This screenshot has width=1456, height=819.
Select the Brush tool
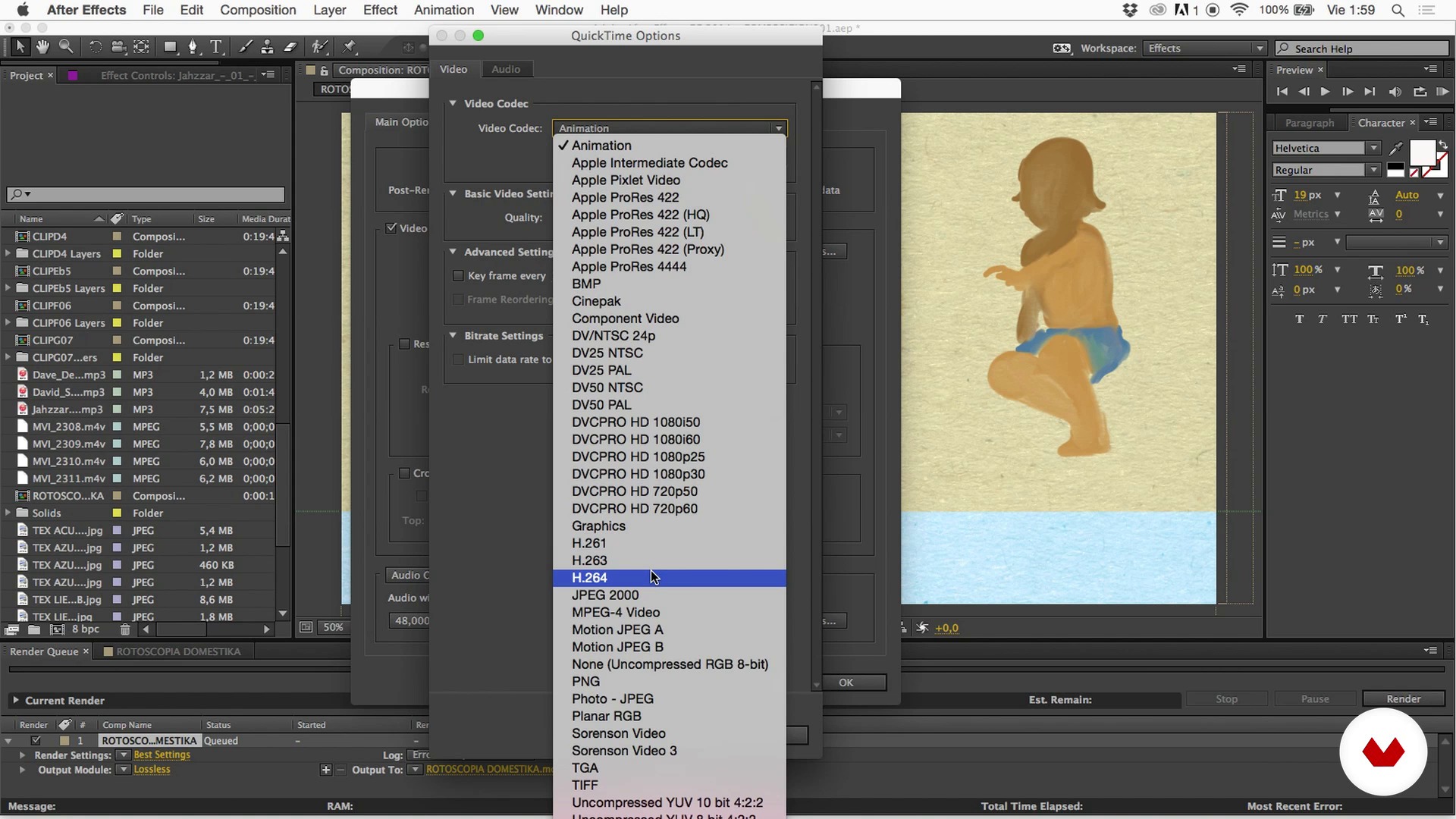(245, 47)
